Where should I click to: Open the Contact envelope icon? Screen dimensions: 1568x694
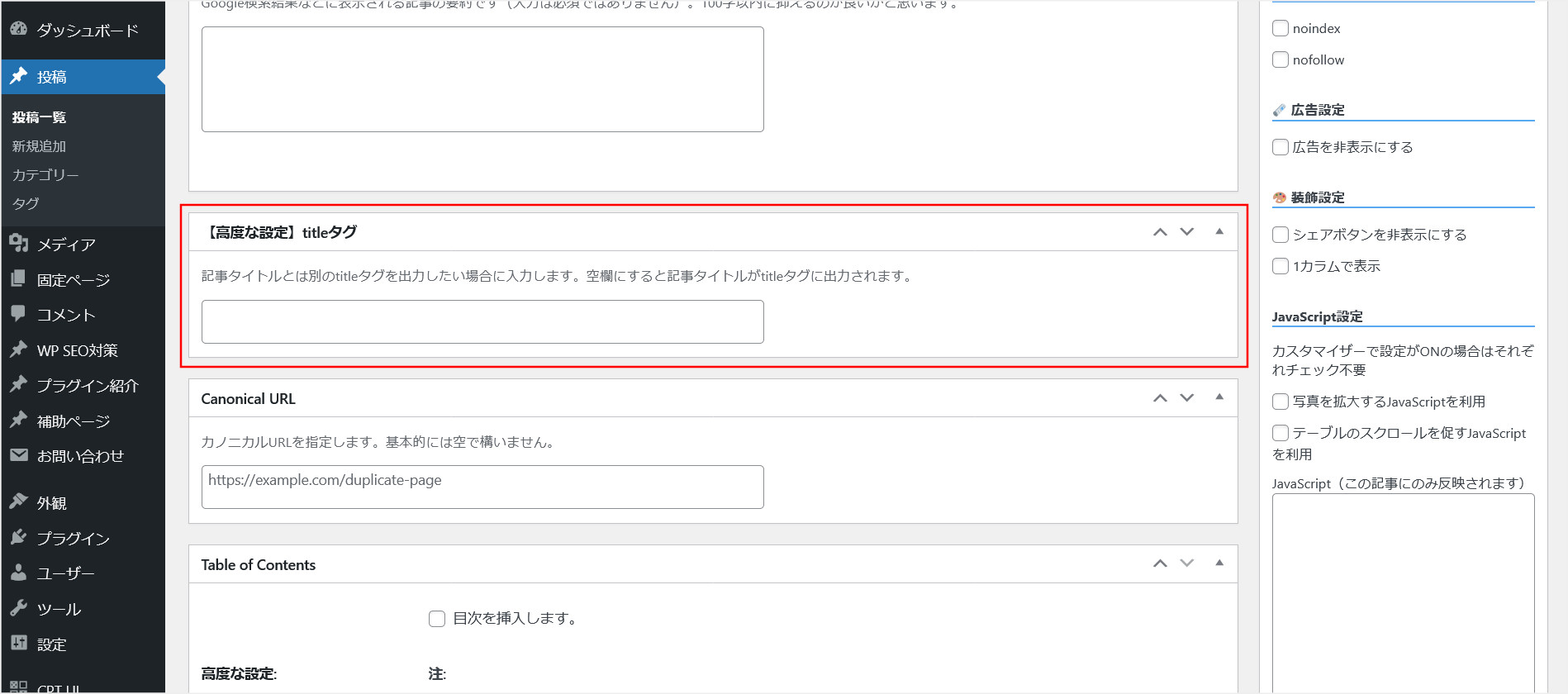pos(19,455)
